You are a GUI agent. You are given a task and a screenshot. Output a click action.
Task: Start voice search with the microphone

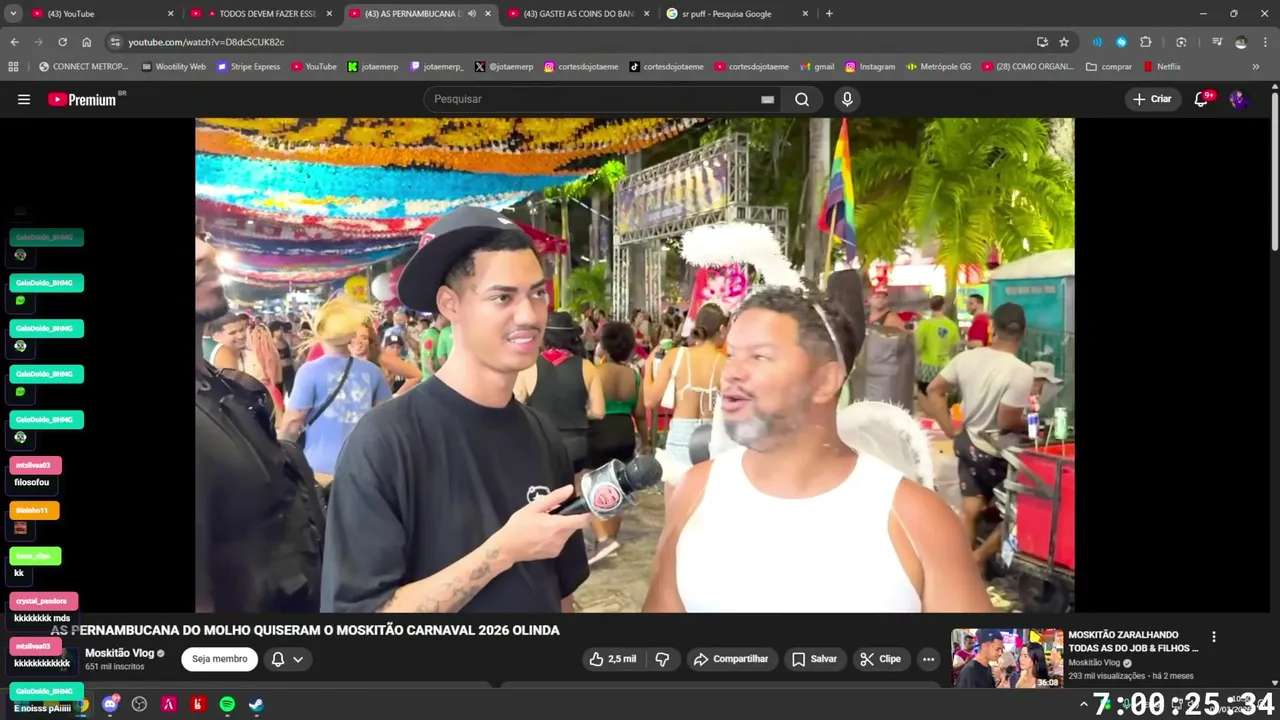[847, 99]
